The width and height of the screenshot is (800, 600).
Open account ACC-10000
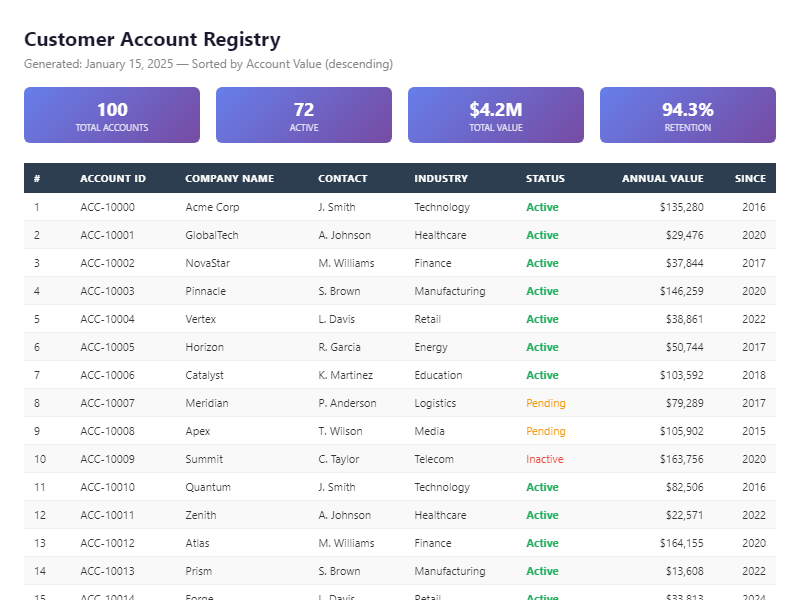coord(107,207)
